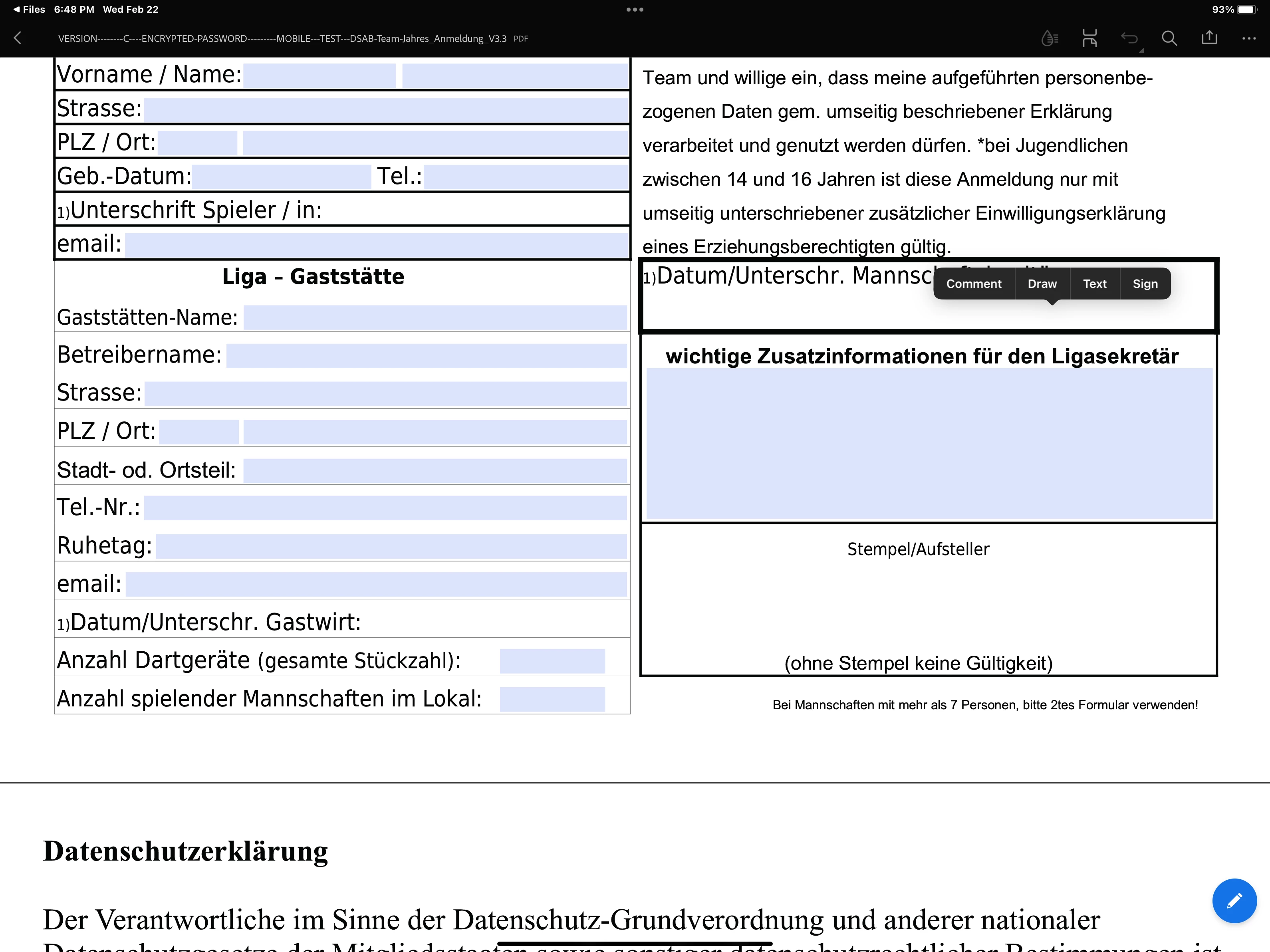Choose Comment in the popup menu
Viewport: 1270px width, 952px height.
tap(973, 284)
